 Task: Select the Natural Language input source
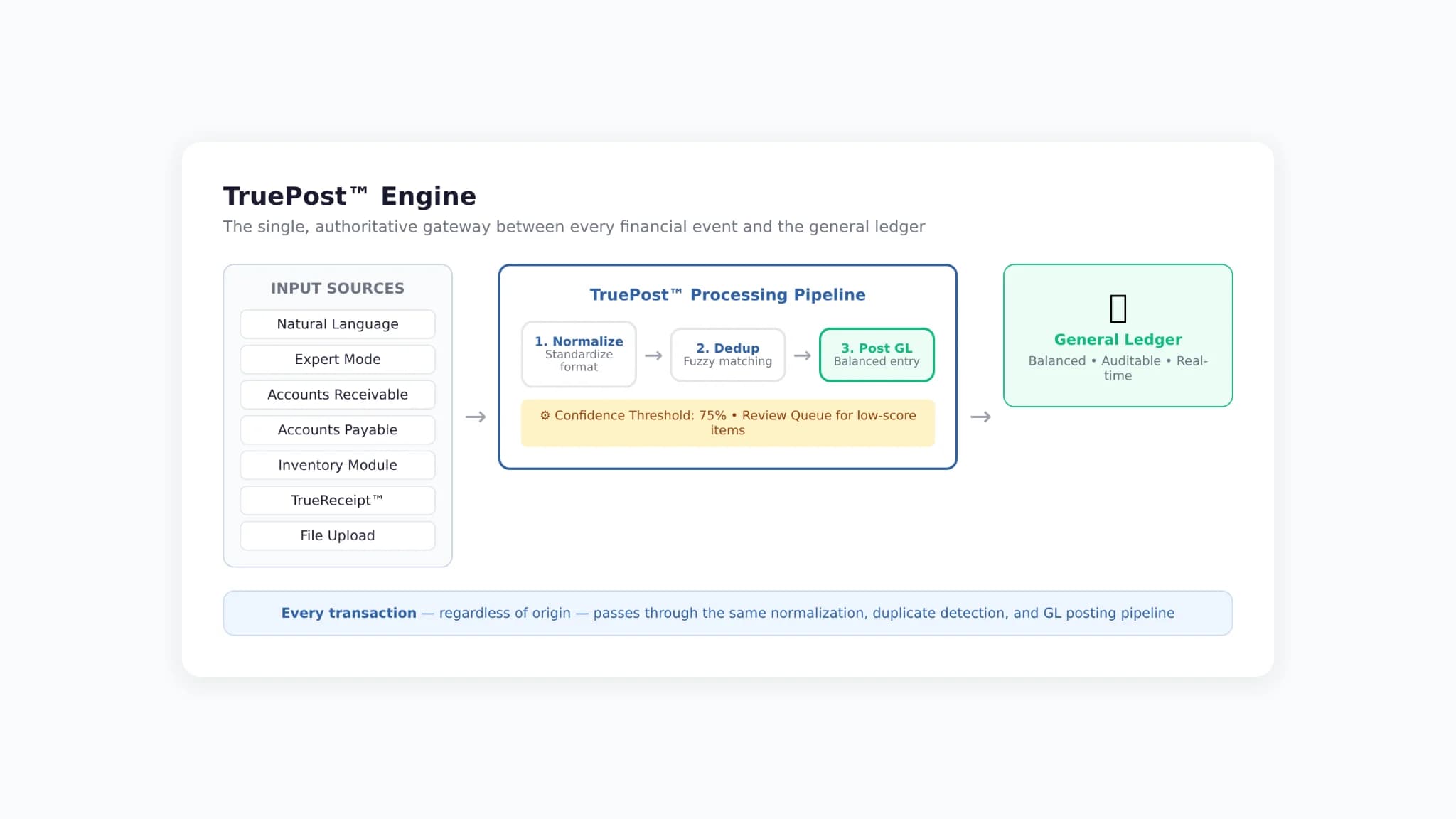(x=338, y=324)
